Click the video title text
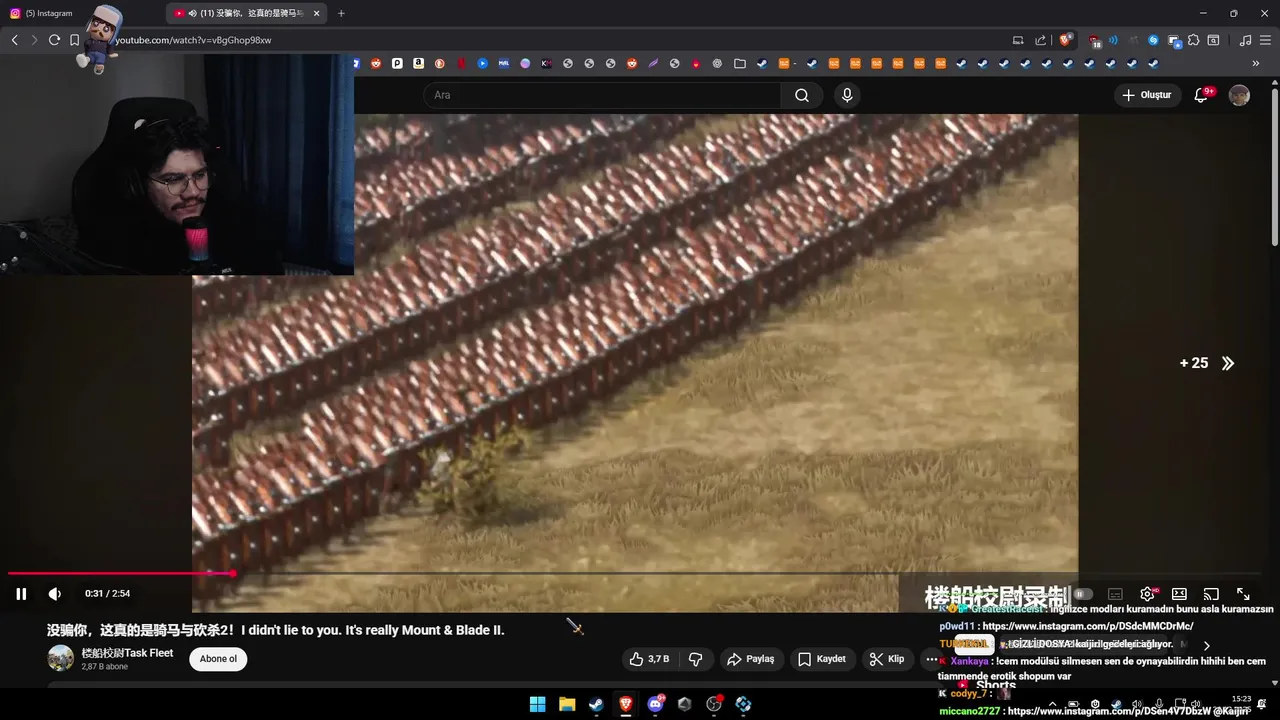Screen dimensions: 1280x720 tap(276, 630)
